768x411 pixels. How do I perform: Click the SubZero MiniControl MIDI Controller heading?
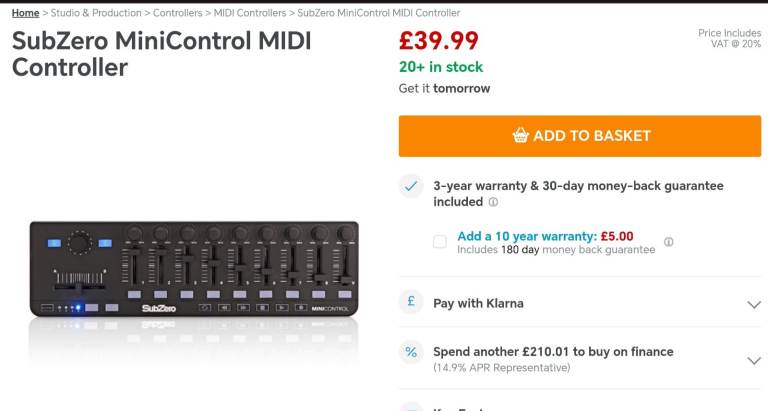click(x=162, y=54)
